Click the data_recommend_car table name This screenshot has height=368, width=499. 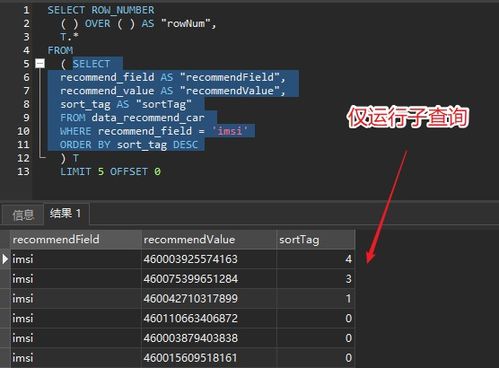pos(148,118)
